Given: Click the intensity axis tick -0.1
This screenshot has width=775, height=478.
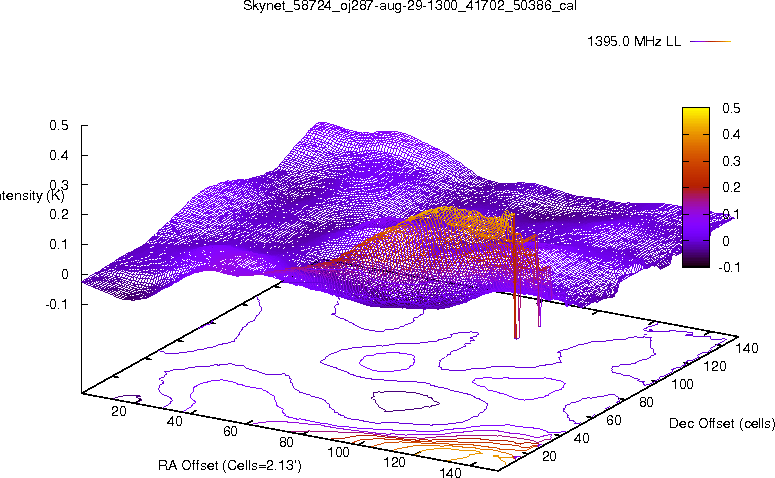Looking at the screenshot, I should 57,304.
